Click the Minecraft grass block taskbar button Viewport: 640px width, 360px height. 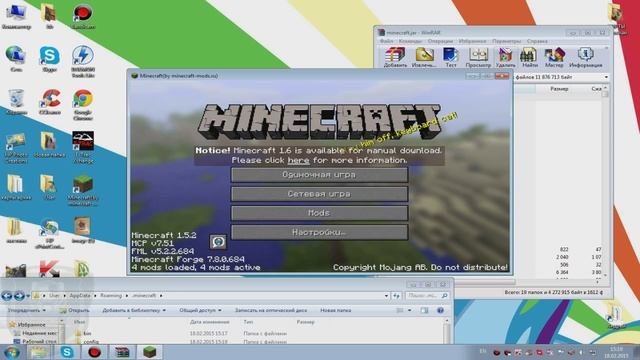coord(149,352)
